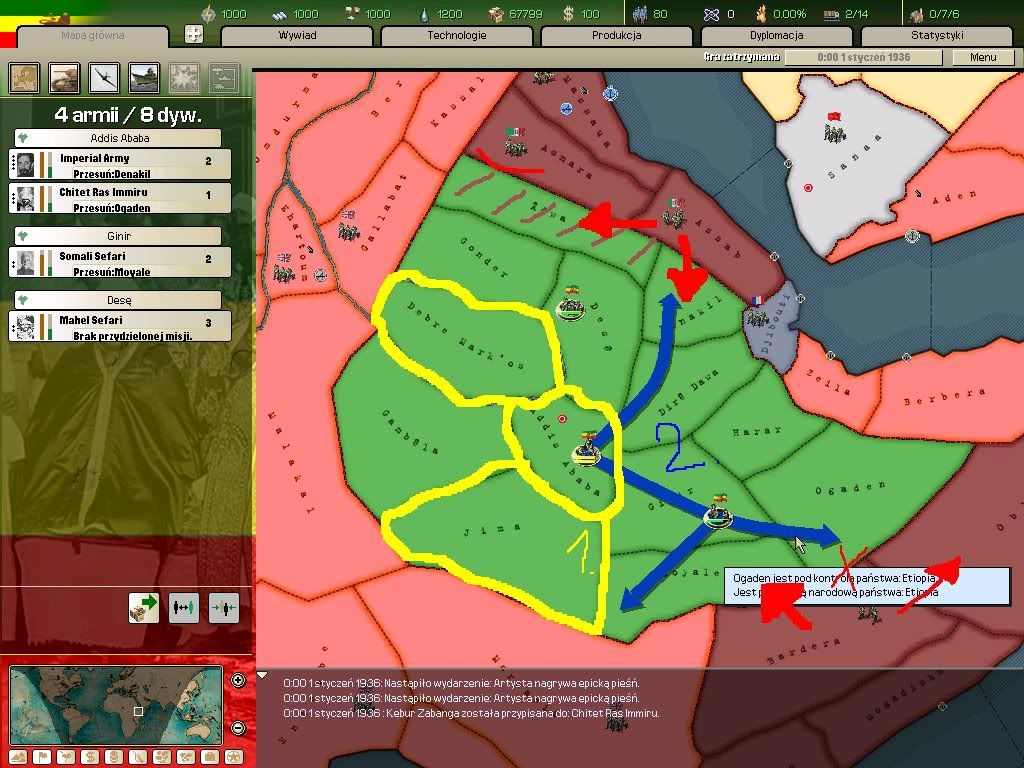Viewport: 1024px width, 768px height.
Task: Click the merge units icon with inward arrows
Action: coord(223,607)
